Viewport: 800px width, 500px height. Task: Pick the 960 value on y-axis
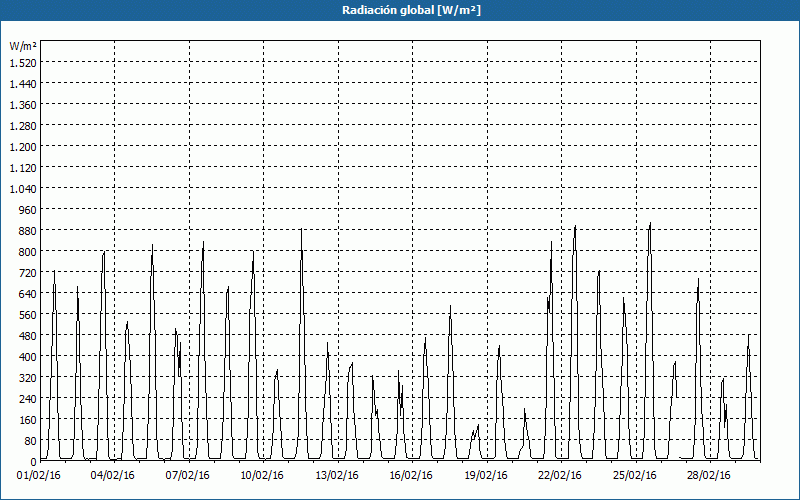(26, 209)
